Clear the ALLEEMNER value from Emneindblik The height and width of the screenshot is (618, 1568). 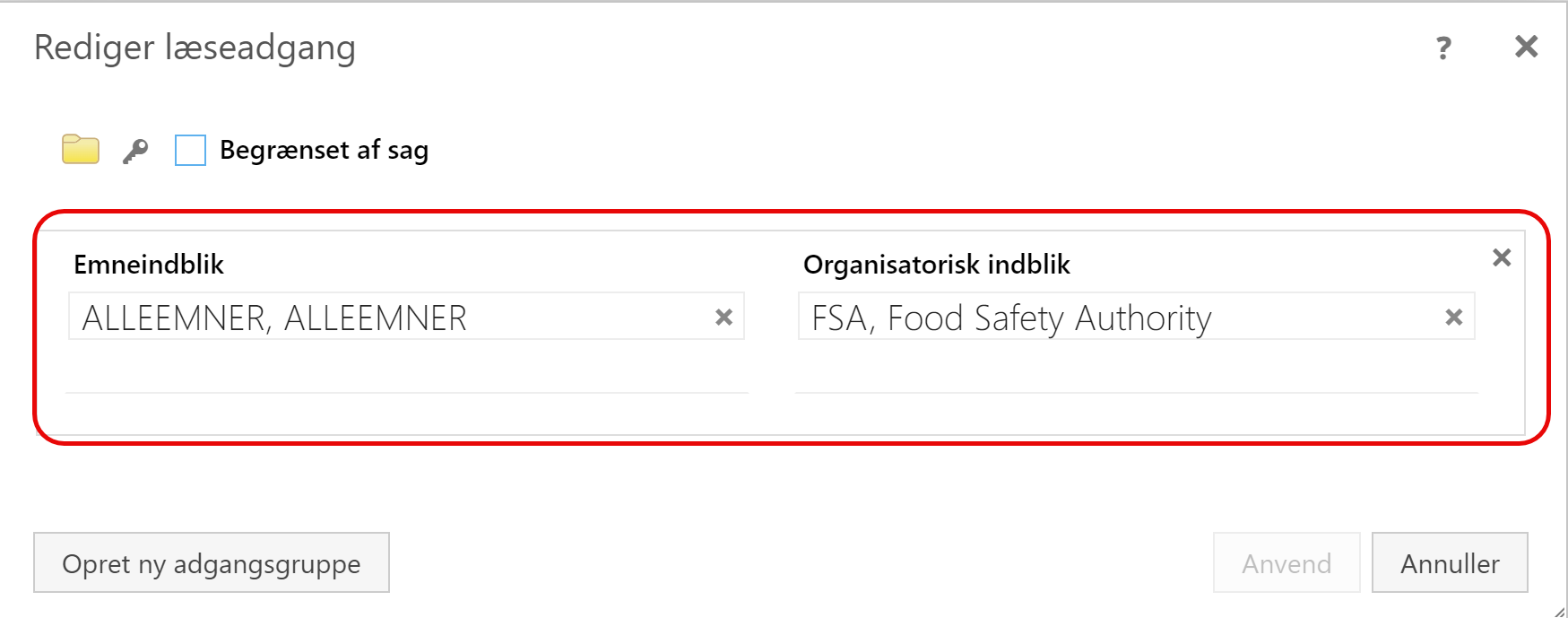pyautogui.click(x=723, y=317)
